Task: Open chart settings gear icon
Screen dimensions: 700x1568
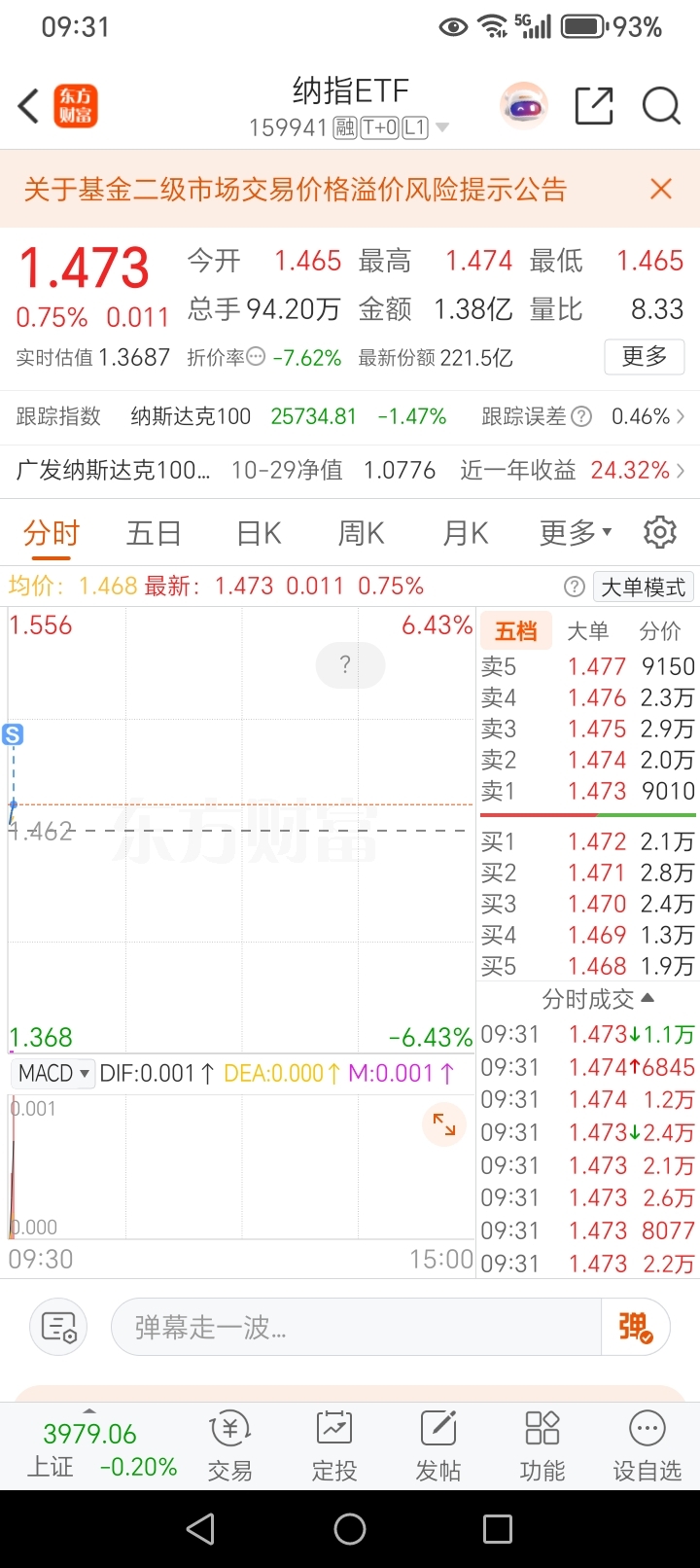Action: point(660,532)
